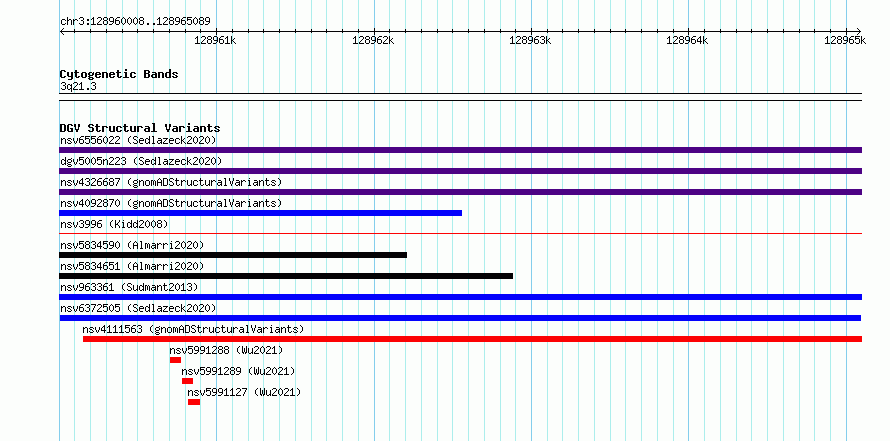Click the small red bar under nsv5991288
890x441 pixels.
pos(175,360)
